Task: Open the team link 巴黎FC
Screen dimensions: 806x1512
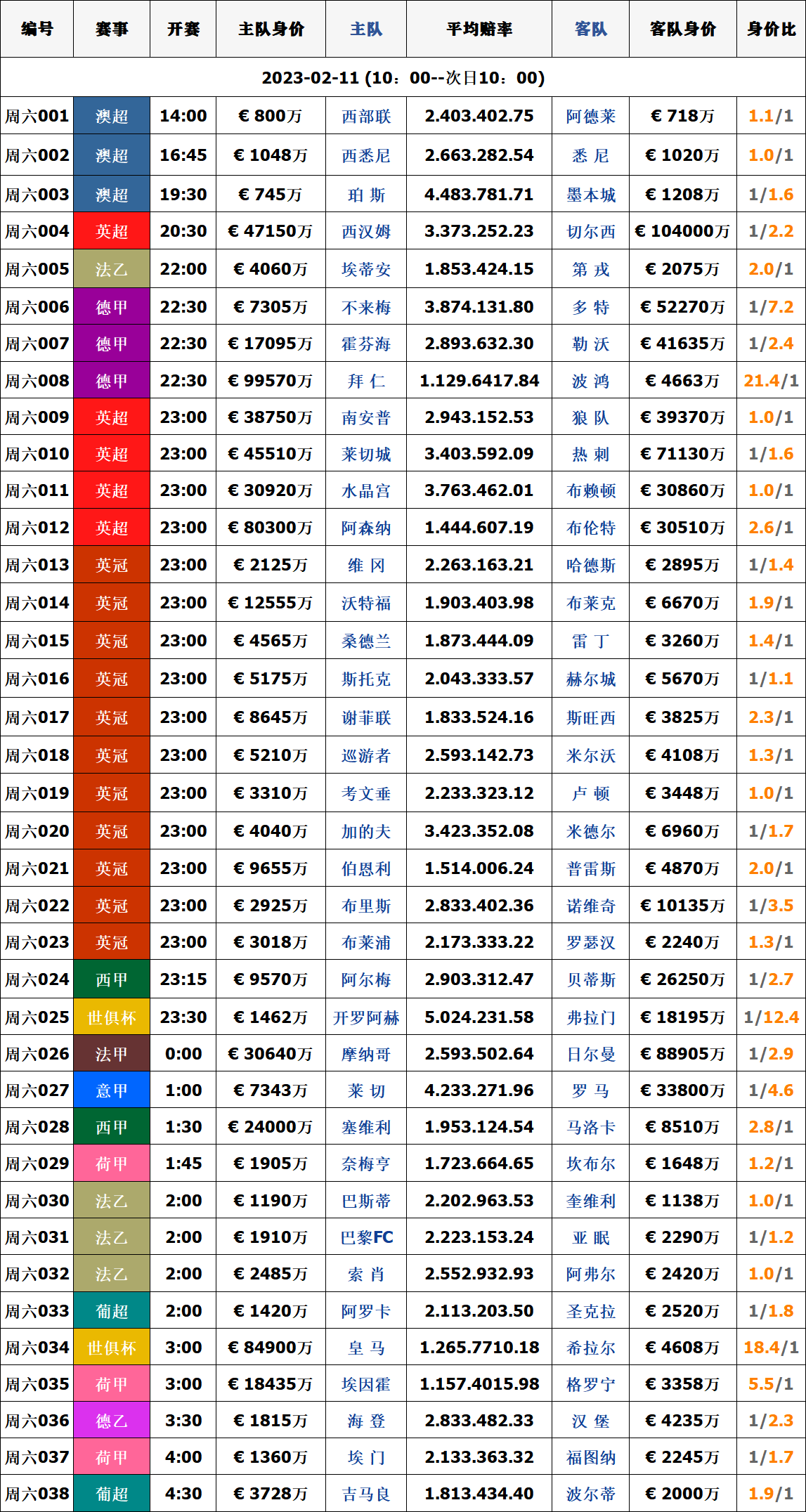Action: 366,1237
